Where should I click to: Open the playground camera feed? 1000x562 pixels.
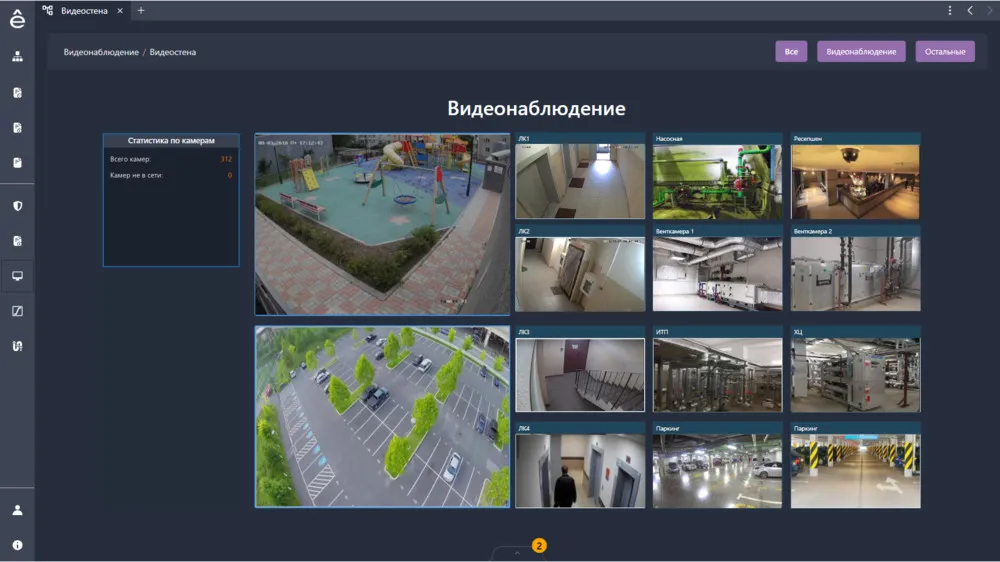pyautogui.click(x=382, y=225)
